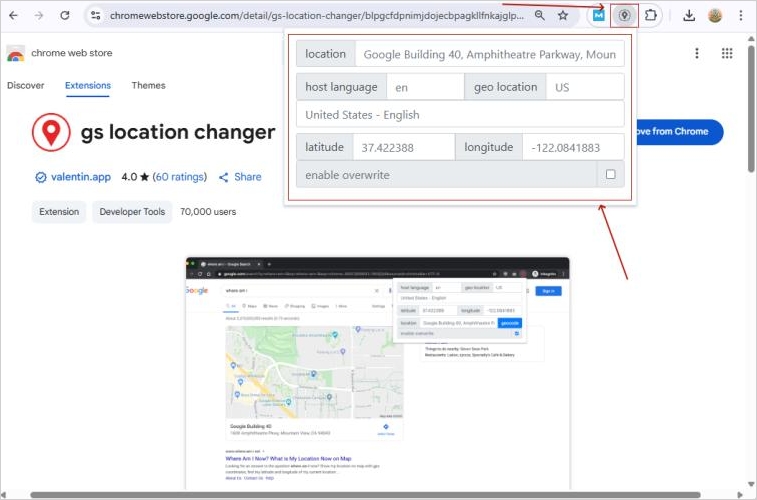
Task: Open the Chrome profile avatar
Action: (715, 16)
